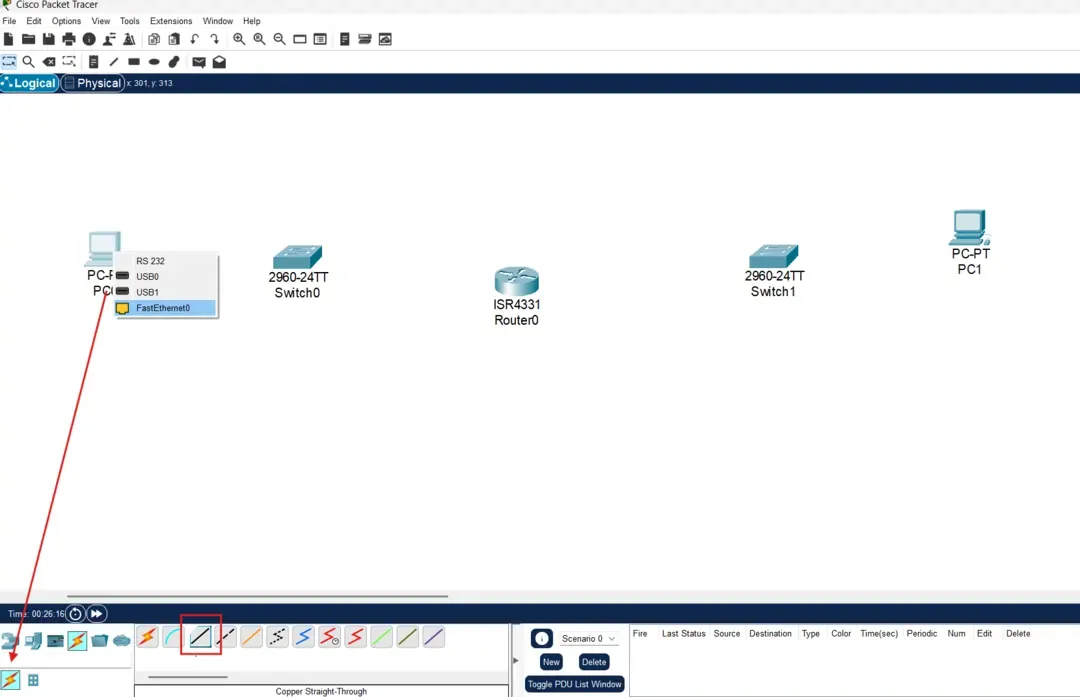Select the Coaxial blue cable

pos(304,637)
